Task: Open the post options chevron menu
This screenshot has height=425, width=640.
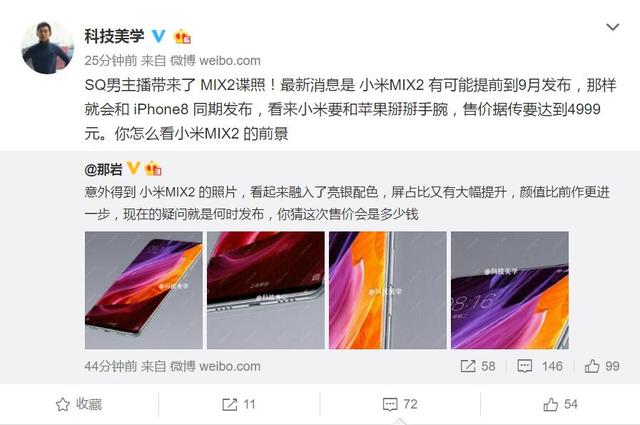Action: (613, 27)
